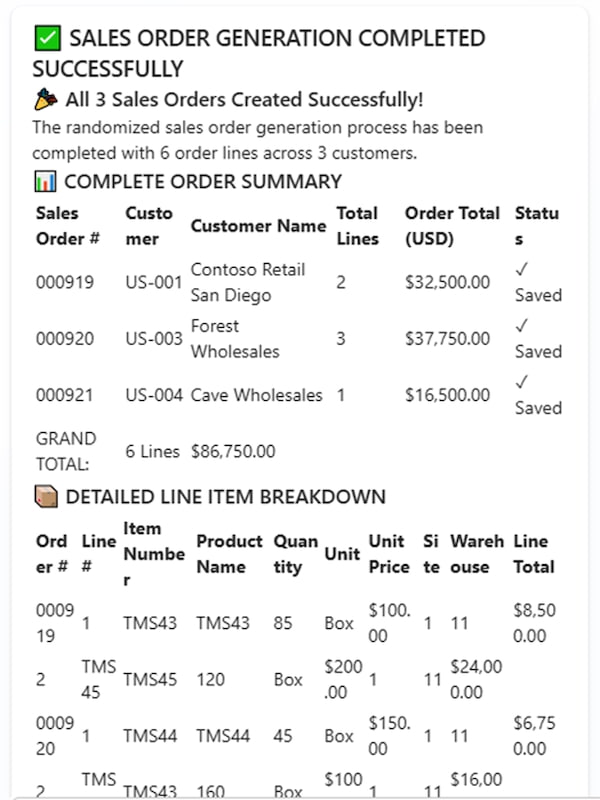Click the Detailed Line Item Breakdown heading
This screenshot has width=600, height=800.
[x=225, y=497]
